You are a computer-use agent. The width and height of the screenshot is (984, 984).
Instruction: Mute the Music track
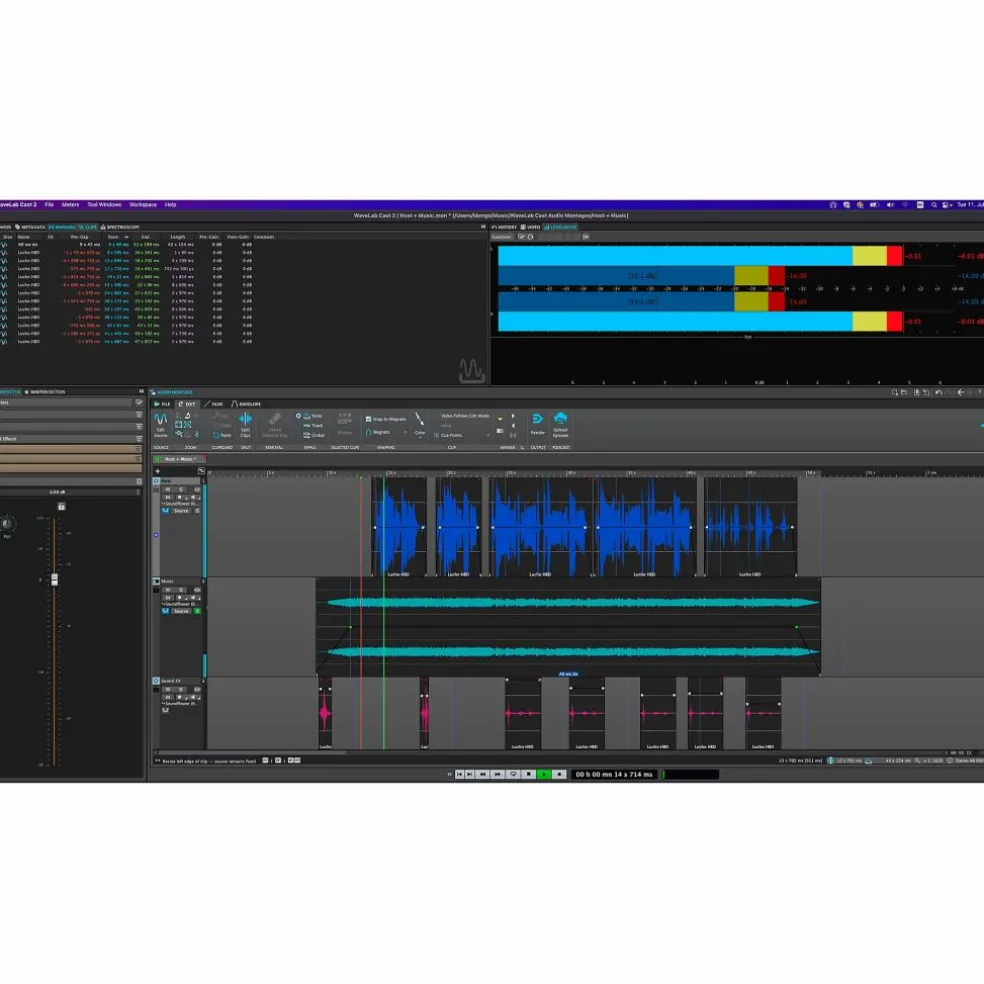pos(168,589)
